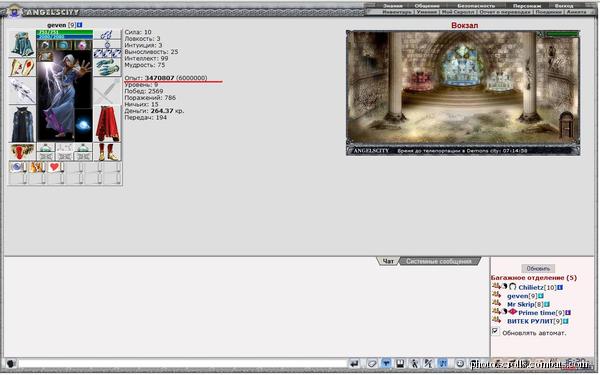
Task: Select the red heart item in inventory slots
Action: 55,167
